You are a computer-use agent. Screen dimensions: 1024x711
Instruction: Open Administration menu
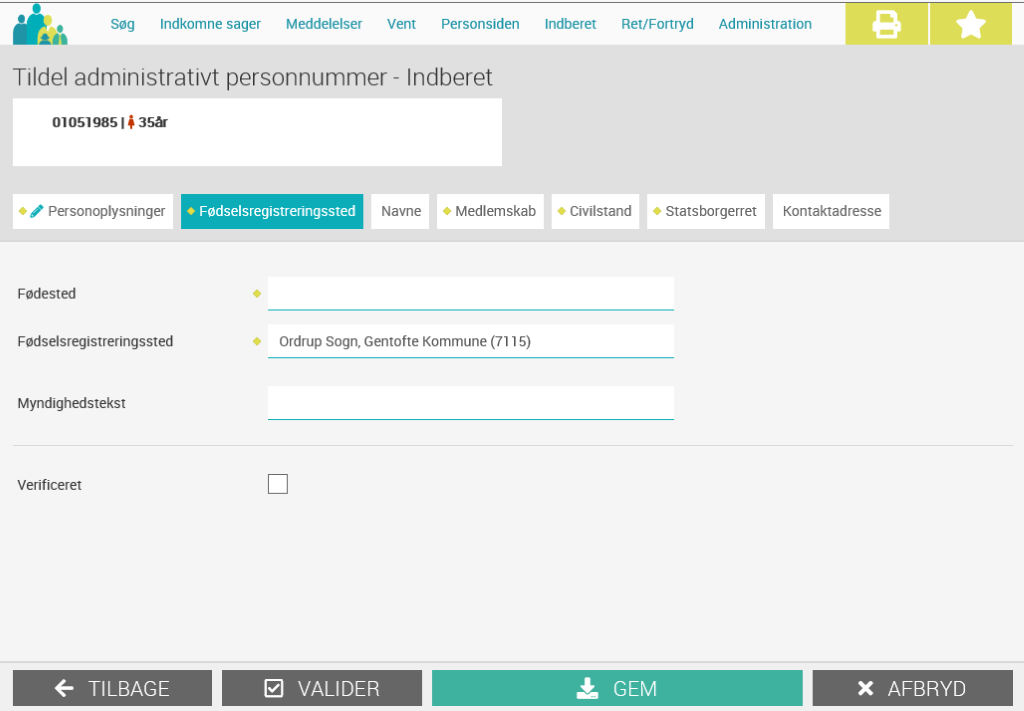(x=765, y=24)
